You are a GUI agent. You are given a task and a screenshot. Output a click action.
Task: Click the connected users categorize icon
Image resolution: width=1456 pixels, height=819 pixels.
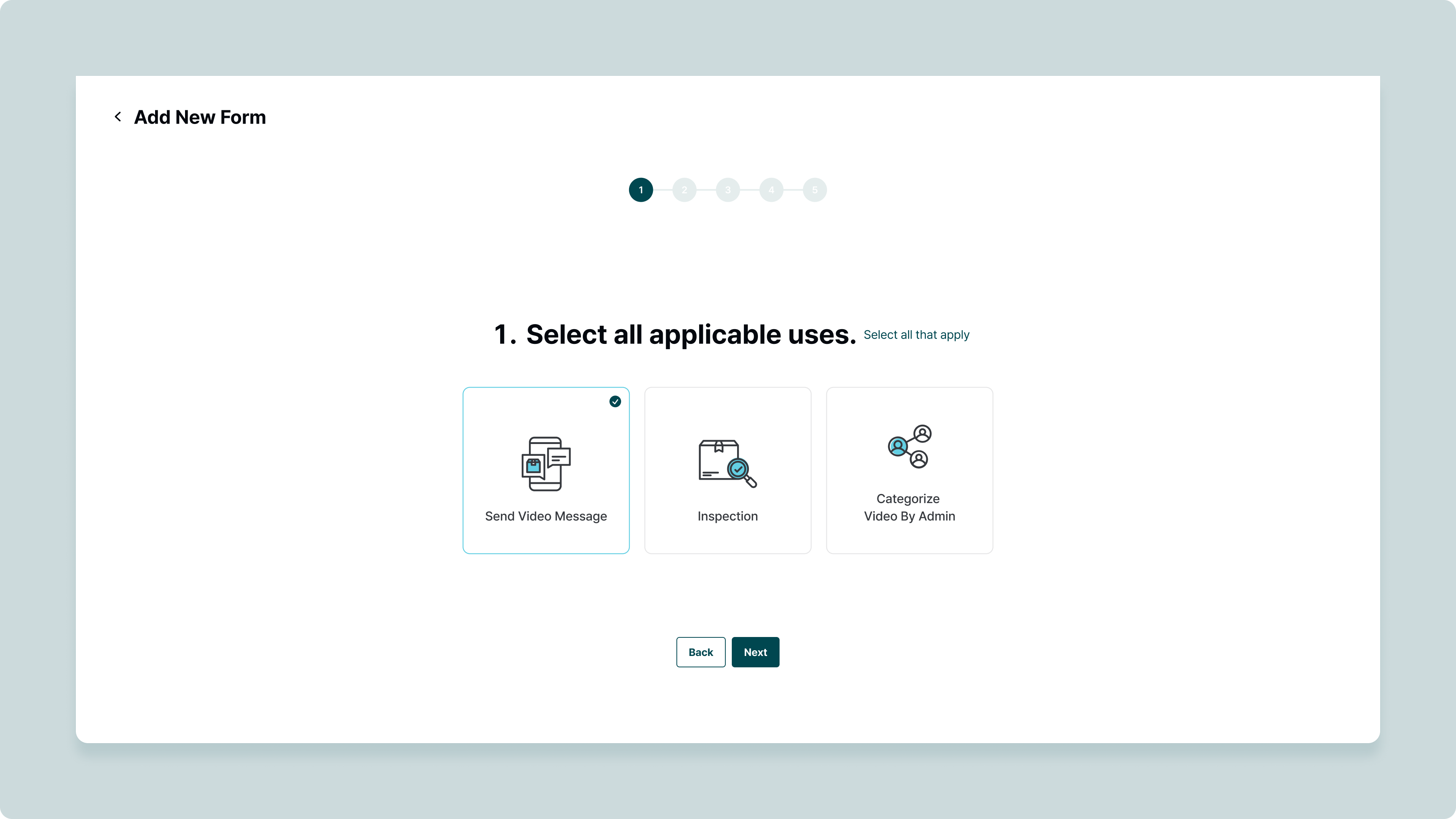point(910,447)
